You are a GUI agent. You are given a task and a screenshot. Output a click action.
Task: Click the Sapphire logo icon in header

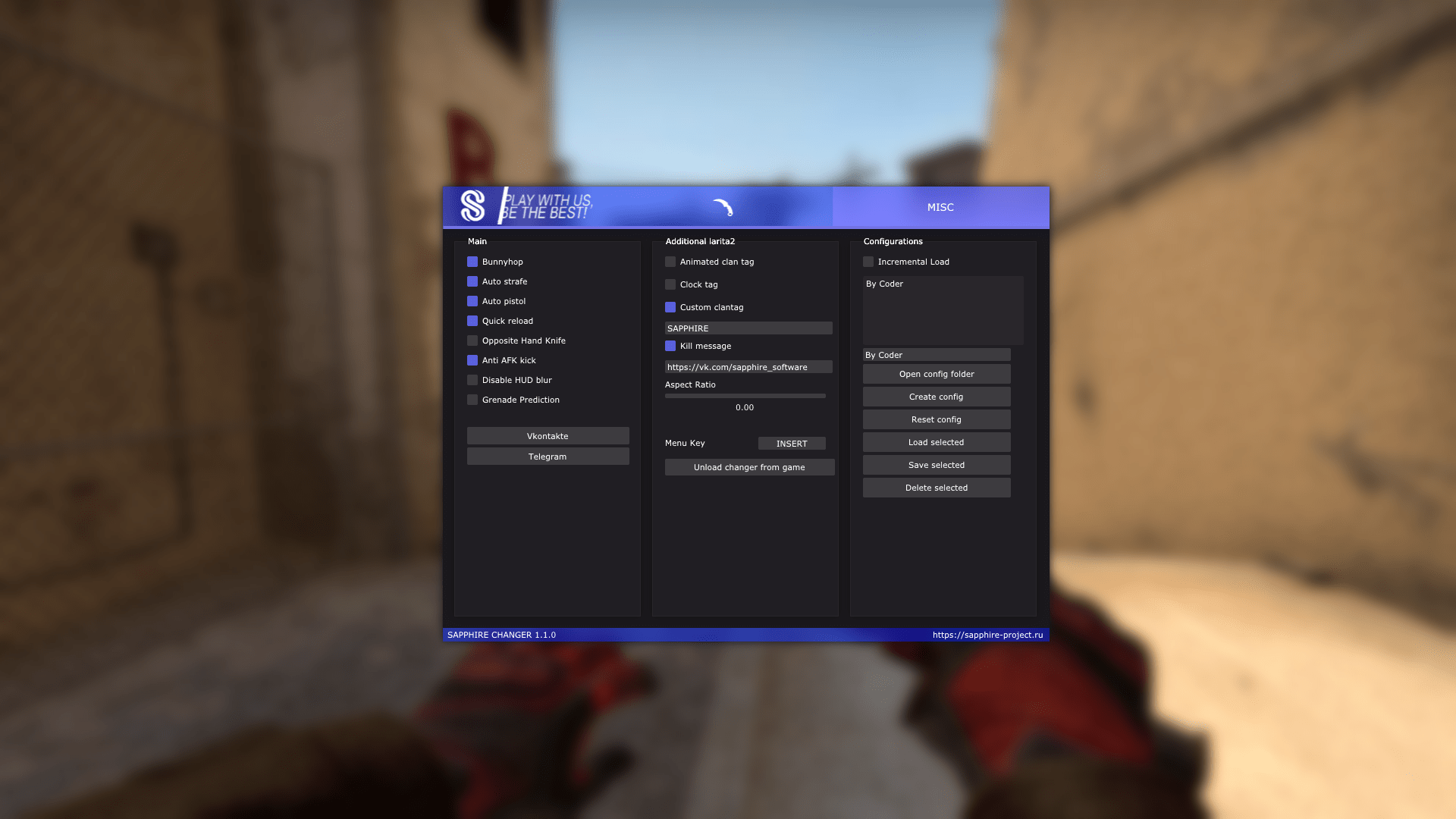click(x=472, y=206)
